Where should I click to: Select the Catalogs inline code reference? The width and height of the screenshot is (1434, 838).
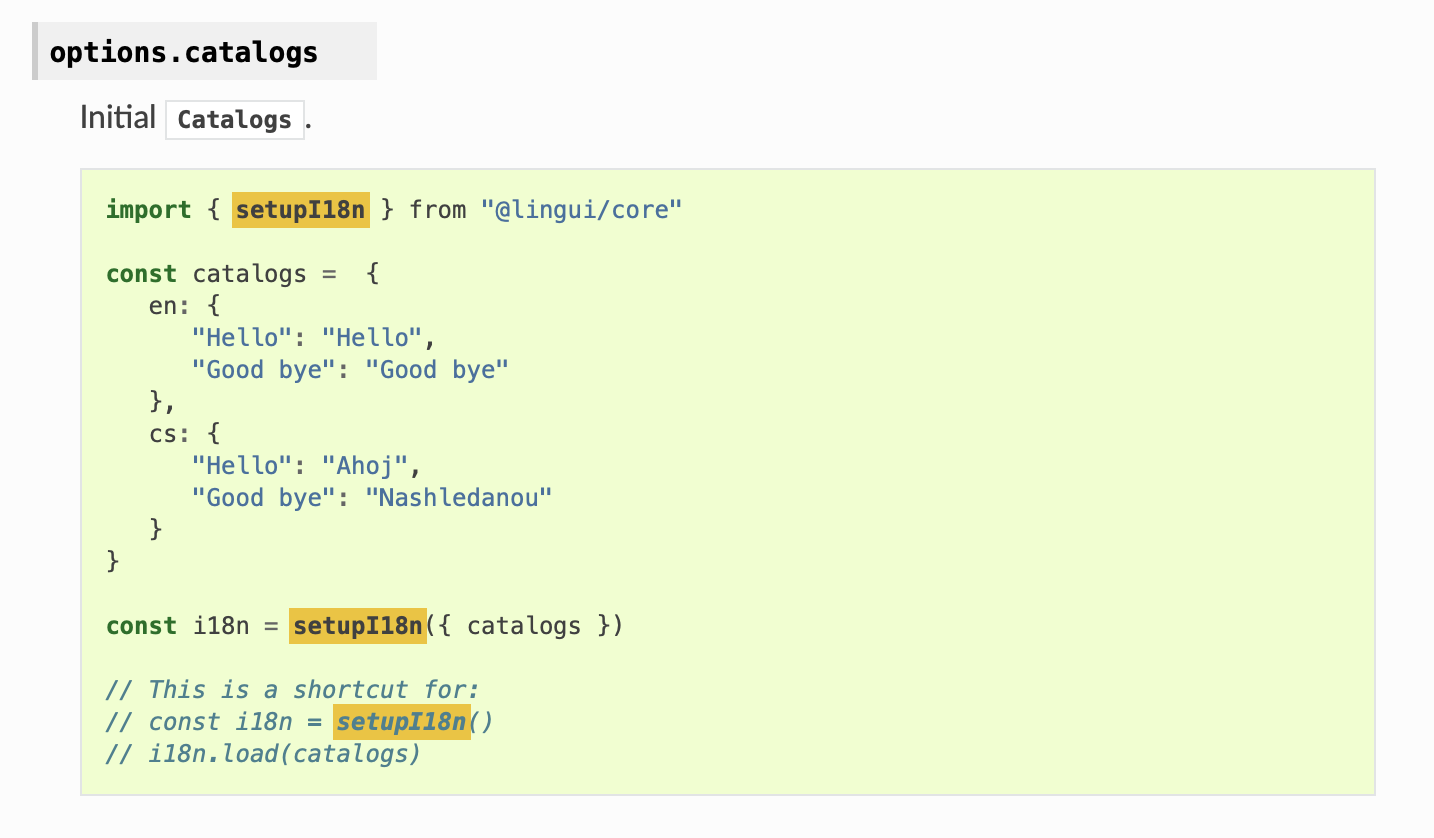(x=233, y=119)
